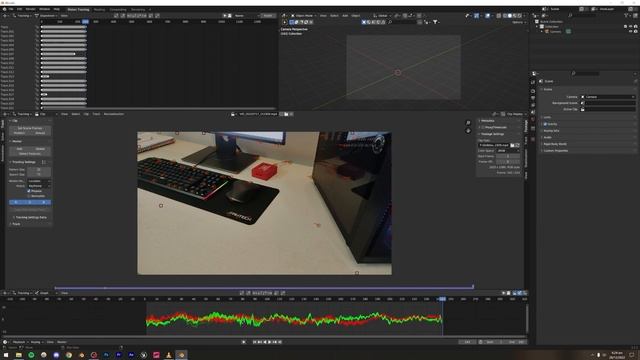Click the Prefetch button
Viewport: 640px width, 360px height.
click(19, 133)
